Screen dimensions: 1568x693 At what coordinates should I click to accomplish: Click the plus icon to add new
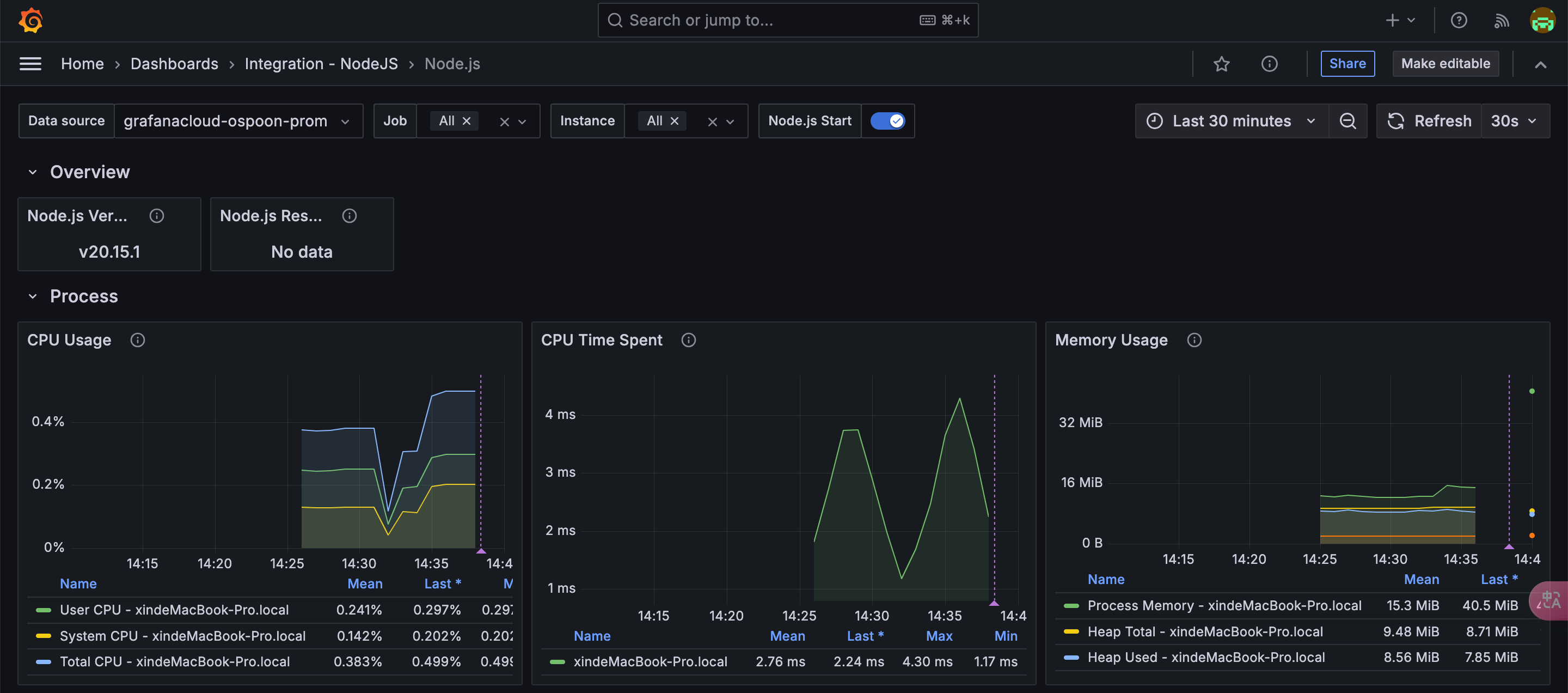1392,21
